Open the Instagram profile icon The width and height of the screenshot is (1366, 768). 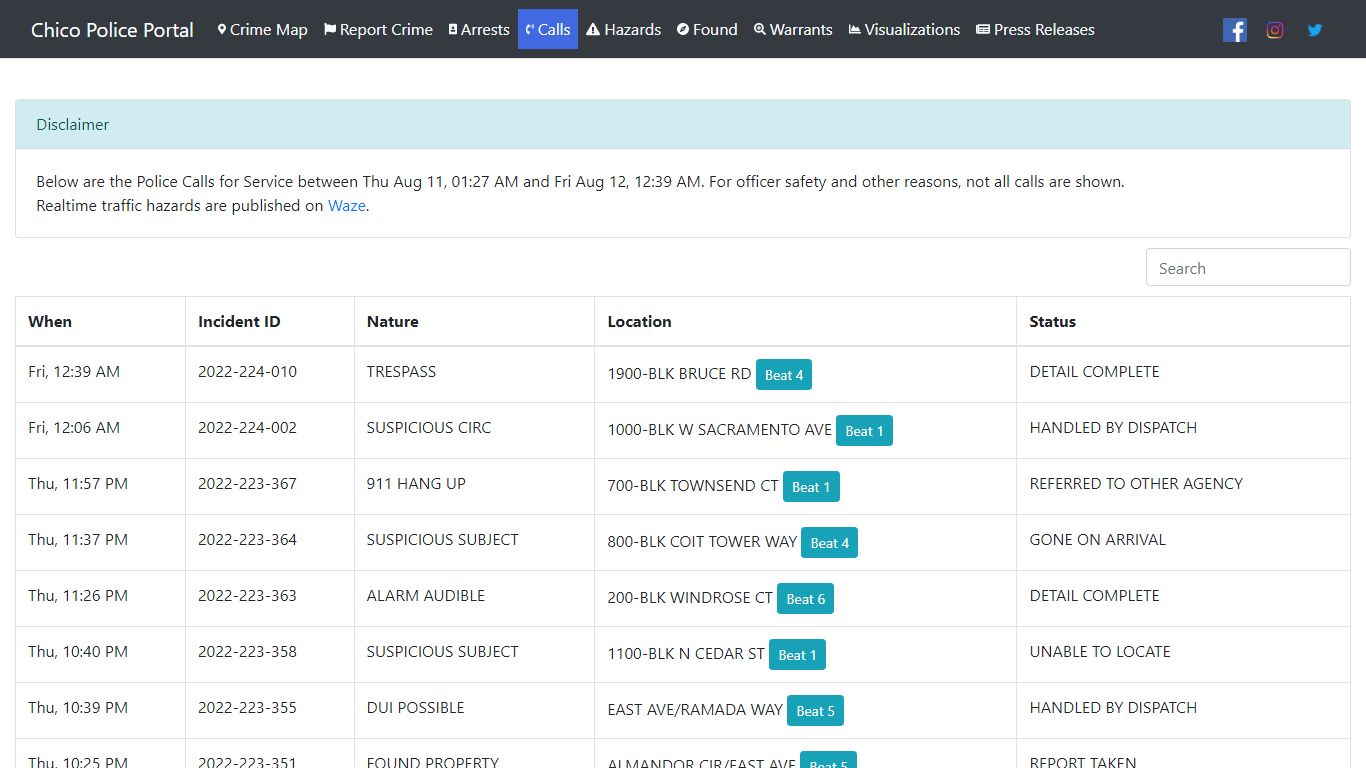pyautogui.click(x=1275, y=30)
